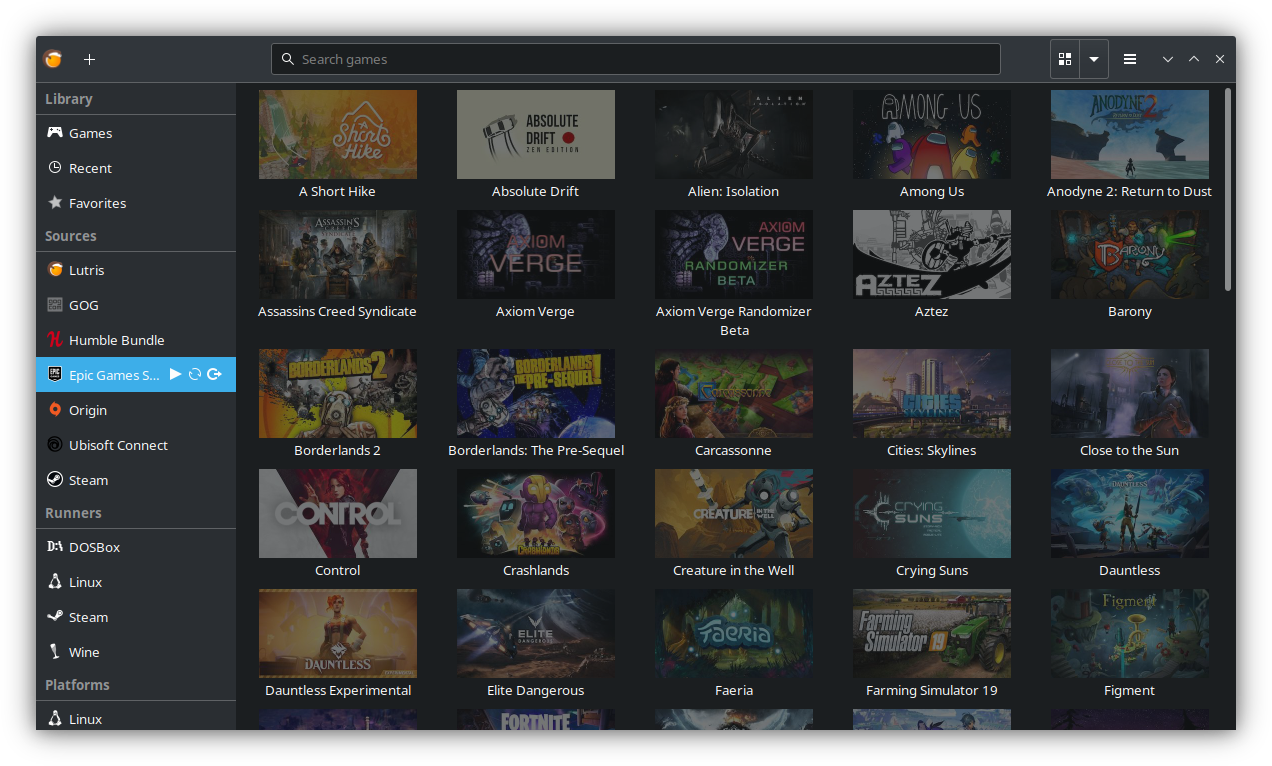Select Steam under Runners

point(136,617)
